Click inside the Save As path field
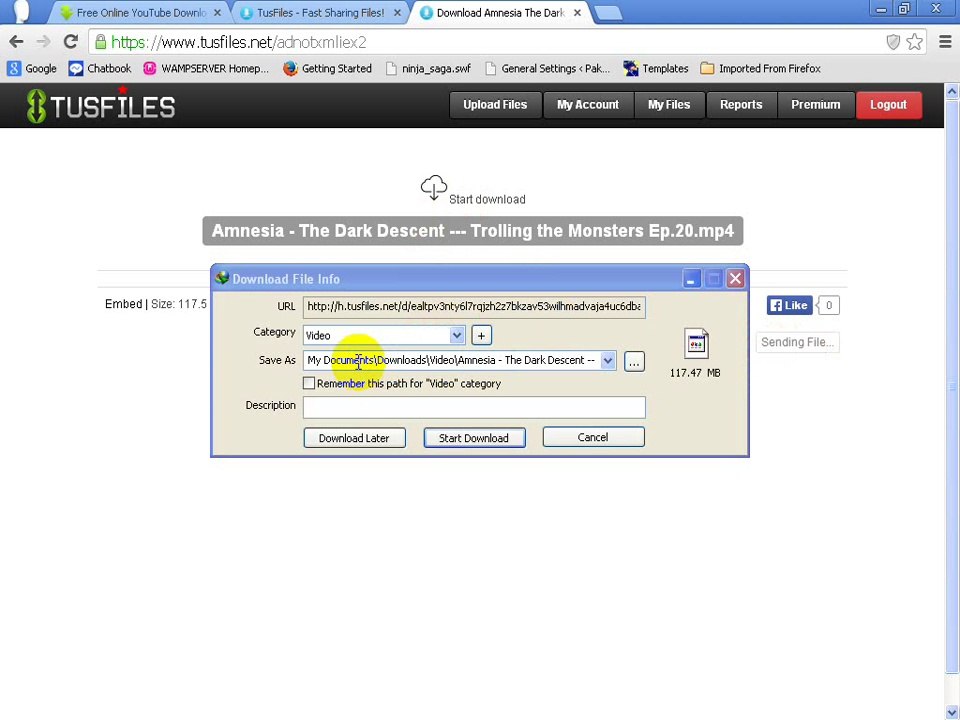This screenshot has width=960, height=720. click(x=452, y=361)
